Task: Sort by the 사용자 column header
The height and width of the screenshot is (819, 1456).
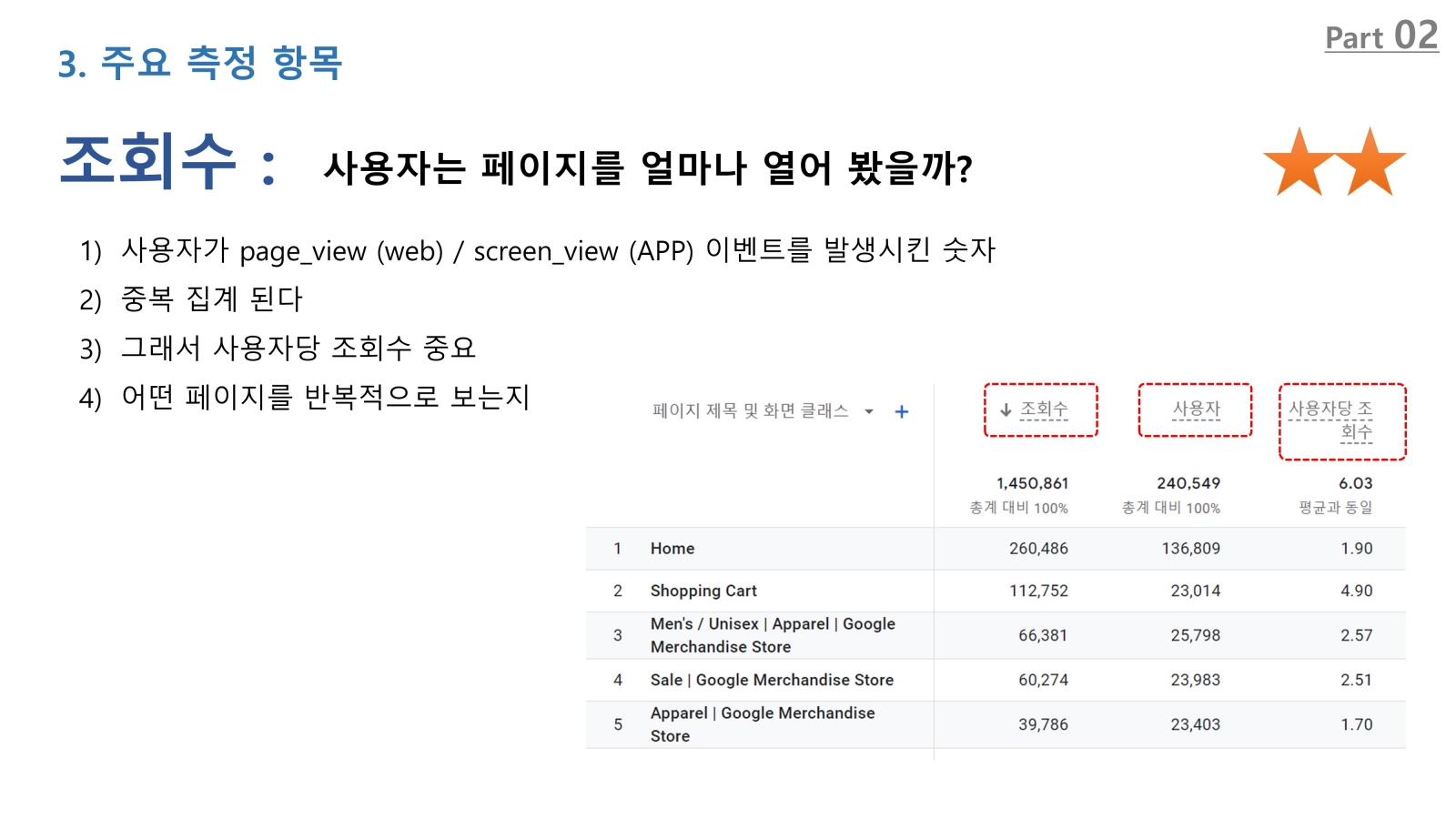Action: pyautogui.click(x=1196, y=409)
